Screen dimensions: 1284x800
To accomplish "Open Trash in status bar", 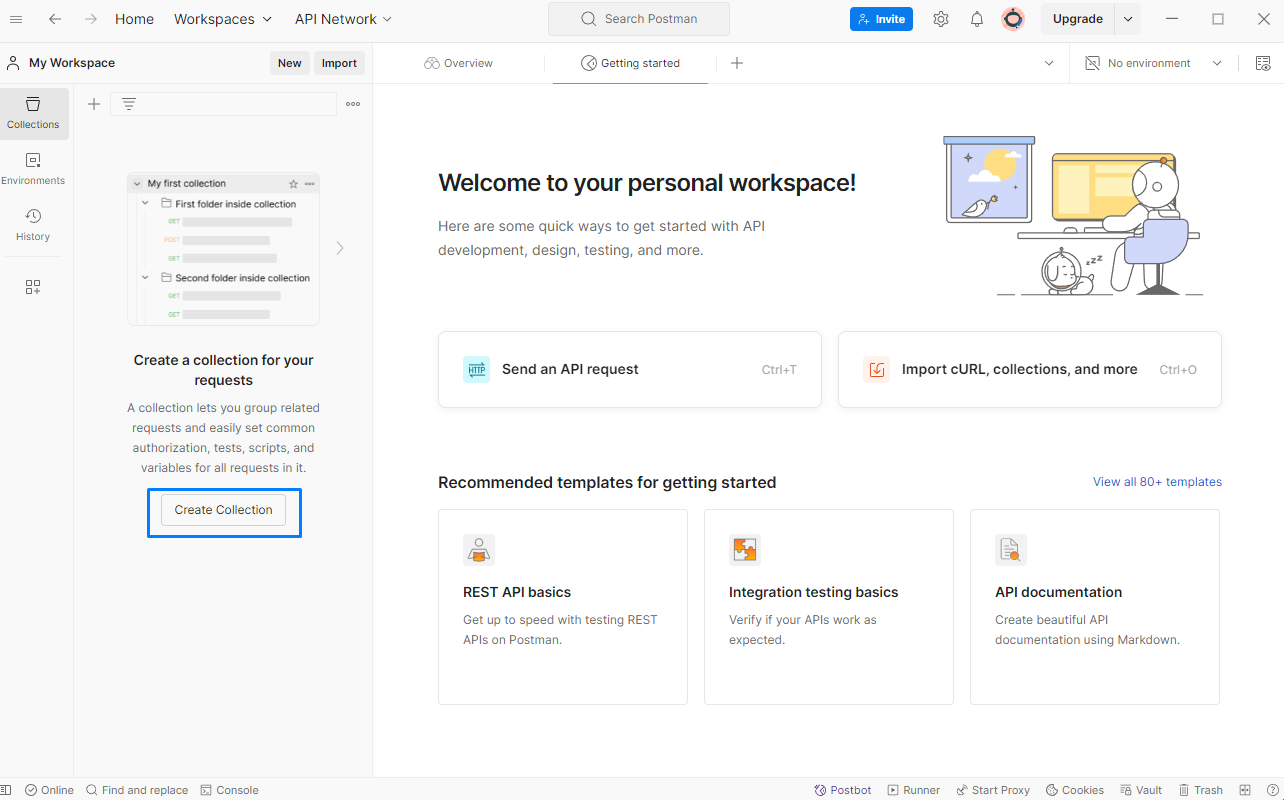I will pos(1201,790).
